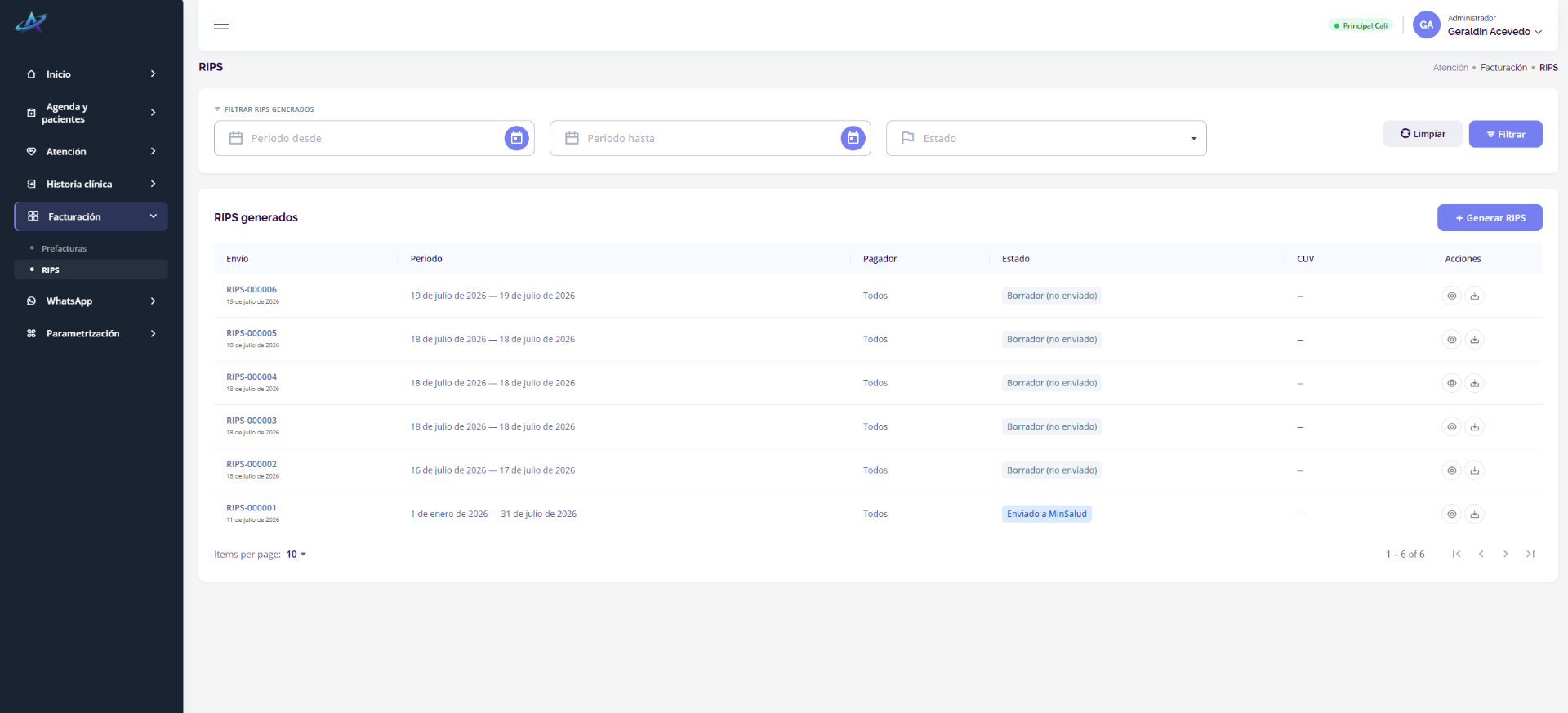Expand Geraldin Acevedo user menu
This screenshot has height=713, width=1568.
click(1494, 32)
